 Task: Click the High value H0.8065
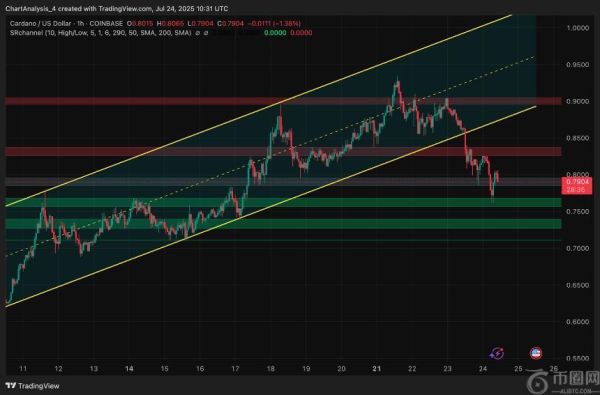[x=170, y=24]
